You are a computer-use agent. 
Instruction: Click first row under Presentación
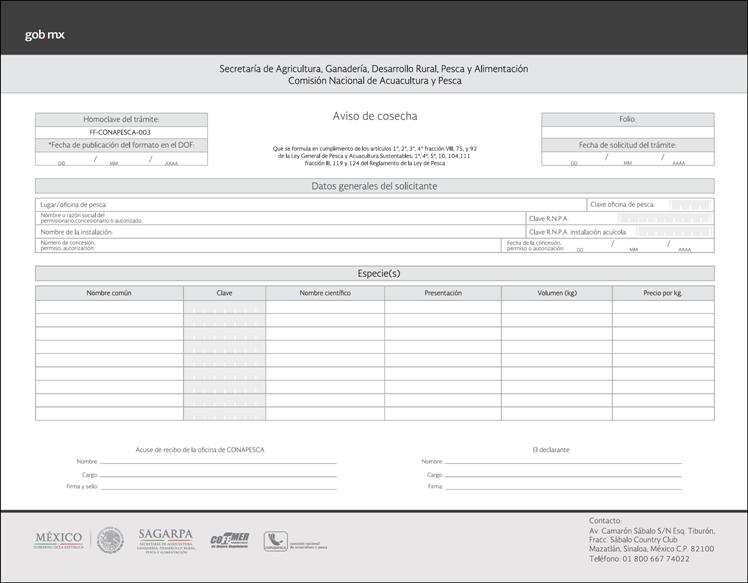[x=443, y=307]
